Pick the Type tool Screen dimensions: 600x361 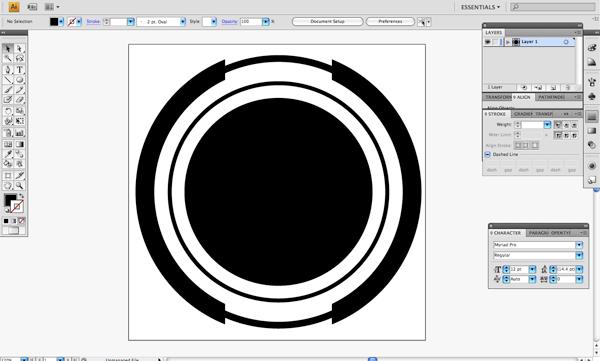(20, 70)
